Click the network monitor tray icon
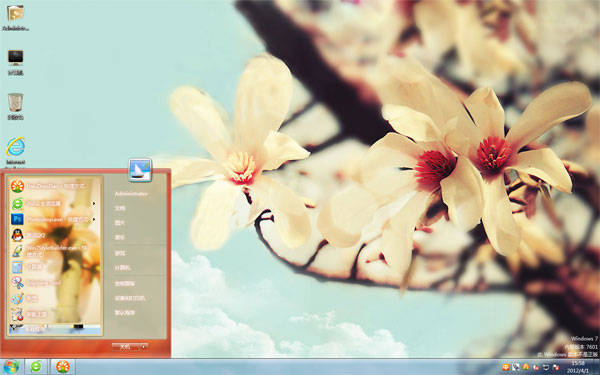This screenshot has height=375, width=600. click(546, 367)
